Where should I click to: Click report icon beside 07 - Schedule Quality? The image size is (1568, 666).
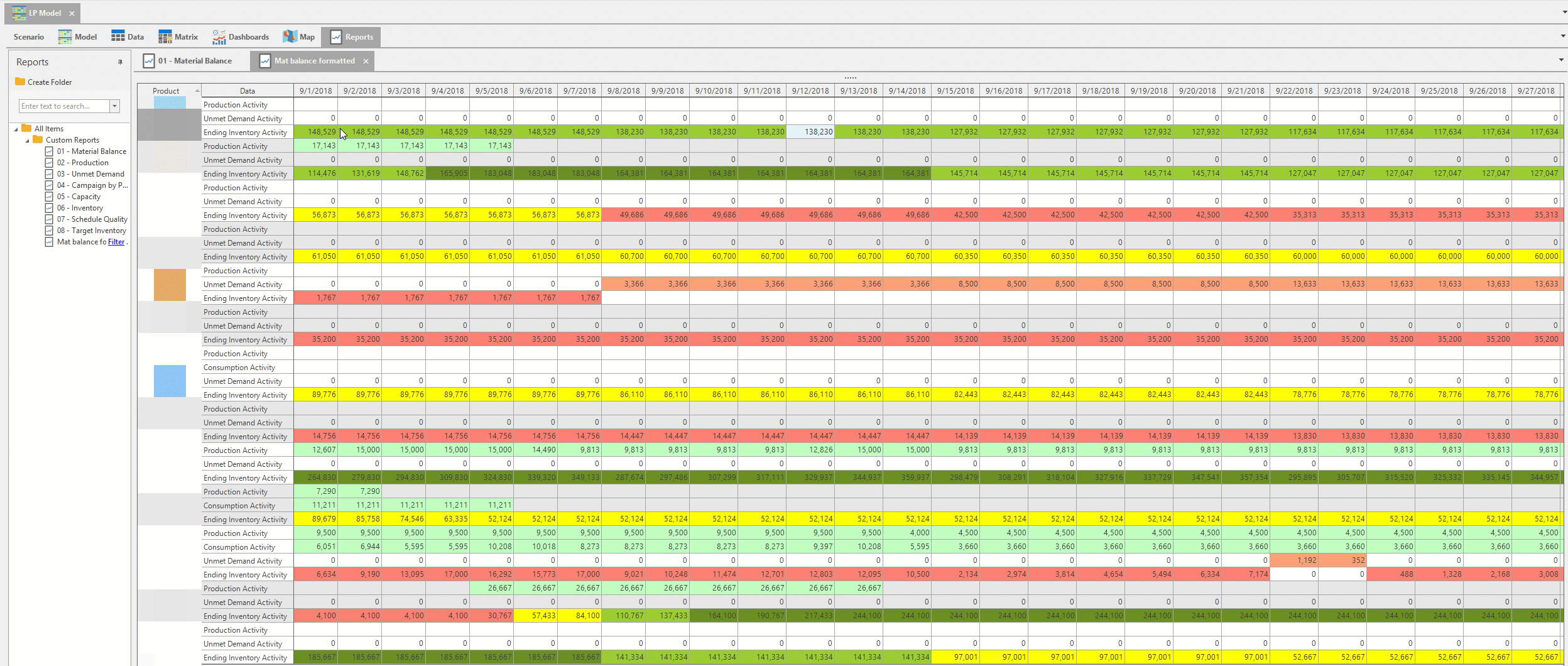49,219
